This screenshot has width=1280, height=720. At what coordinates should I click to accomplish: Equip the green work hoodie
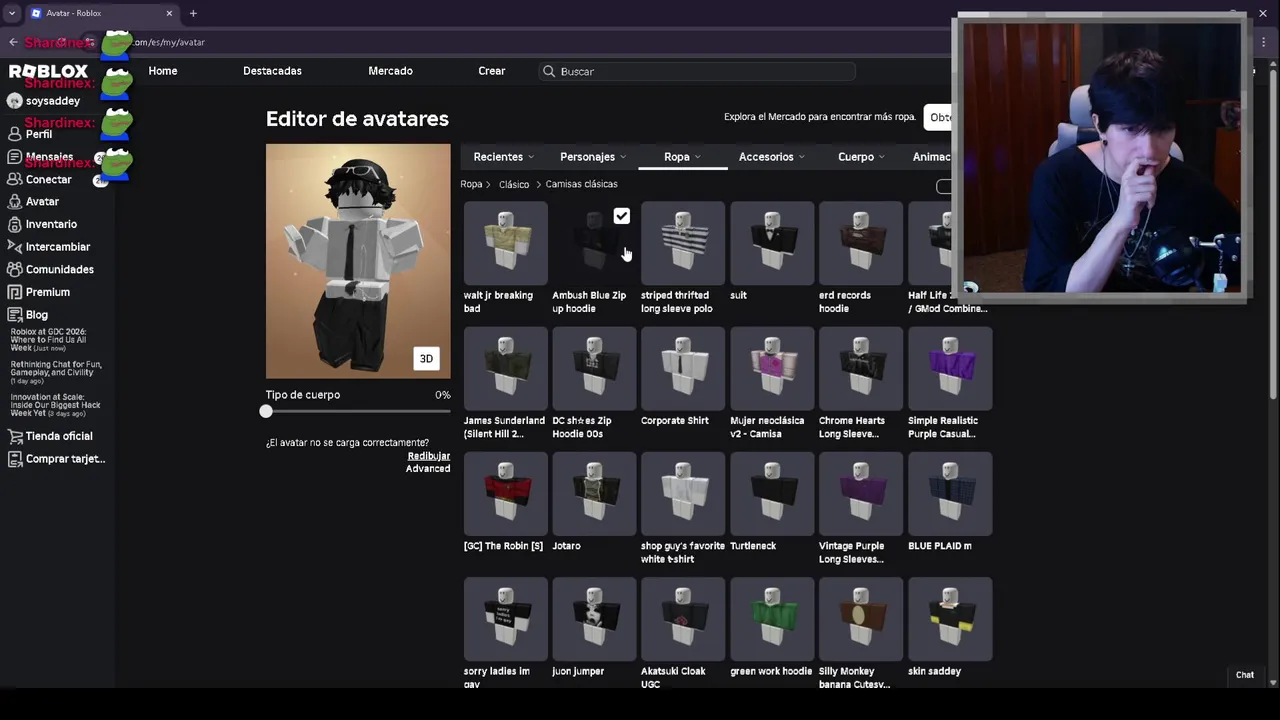pyautogui.click(x=772, y=618)
